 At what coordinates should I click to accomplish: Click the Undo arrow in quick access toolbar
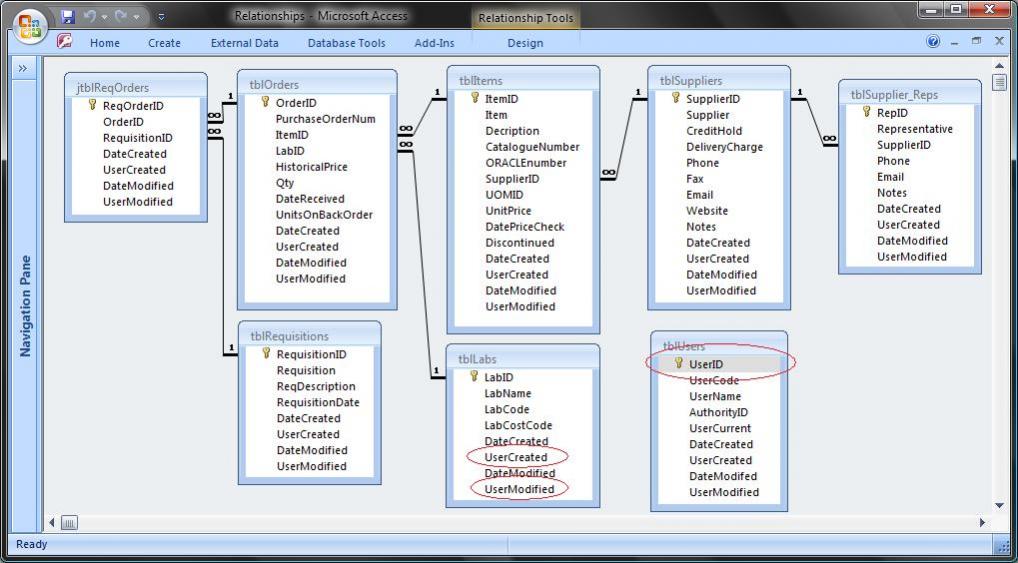[90, 17]
